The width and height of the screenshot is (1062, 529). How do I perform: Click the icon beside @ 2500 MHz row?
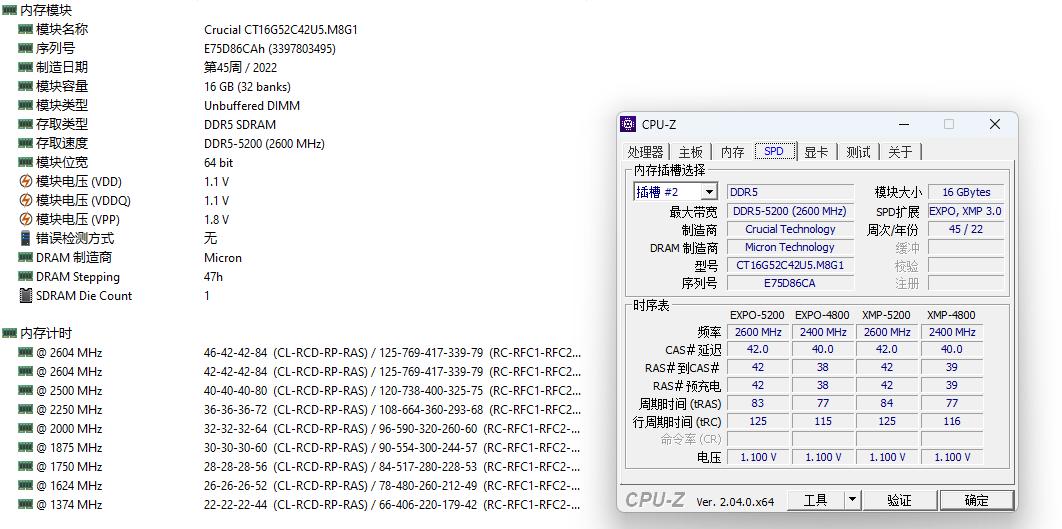pyautogui.click(x=25, y=390)
